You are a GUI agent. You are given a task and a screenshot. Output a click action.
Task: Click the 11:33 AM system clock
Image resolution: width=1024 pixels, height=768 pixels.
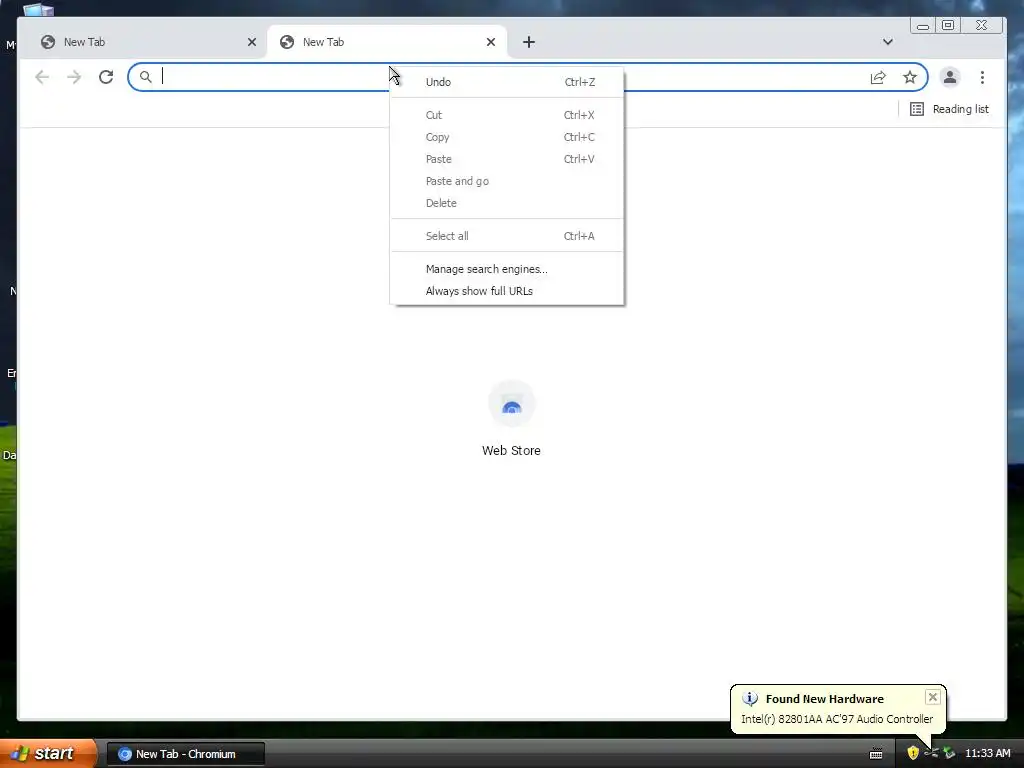pyautogui.click(x=987, y=753)
